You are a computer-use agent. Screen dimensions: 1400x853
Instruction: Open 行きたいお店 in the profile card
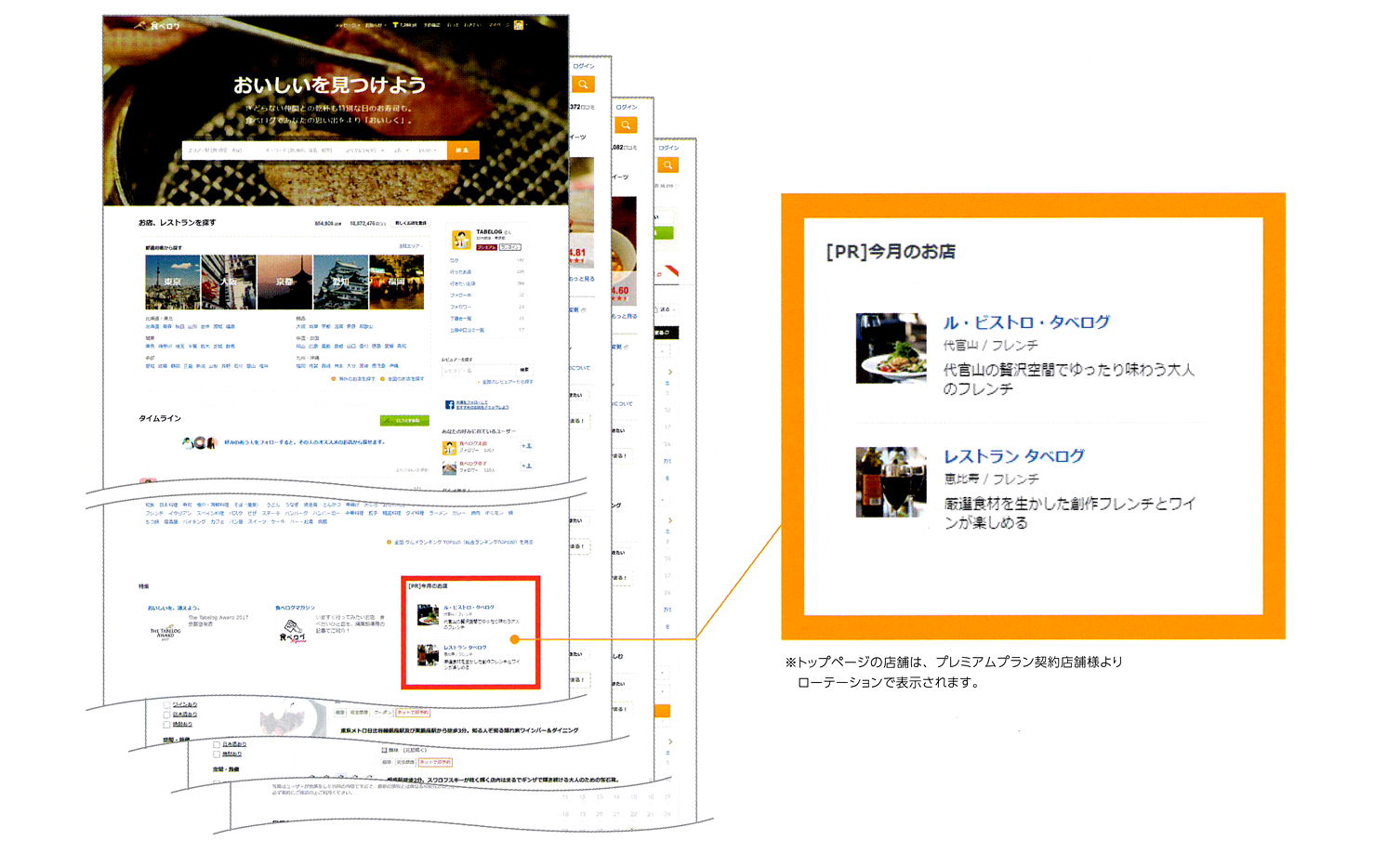point(462,283)
